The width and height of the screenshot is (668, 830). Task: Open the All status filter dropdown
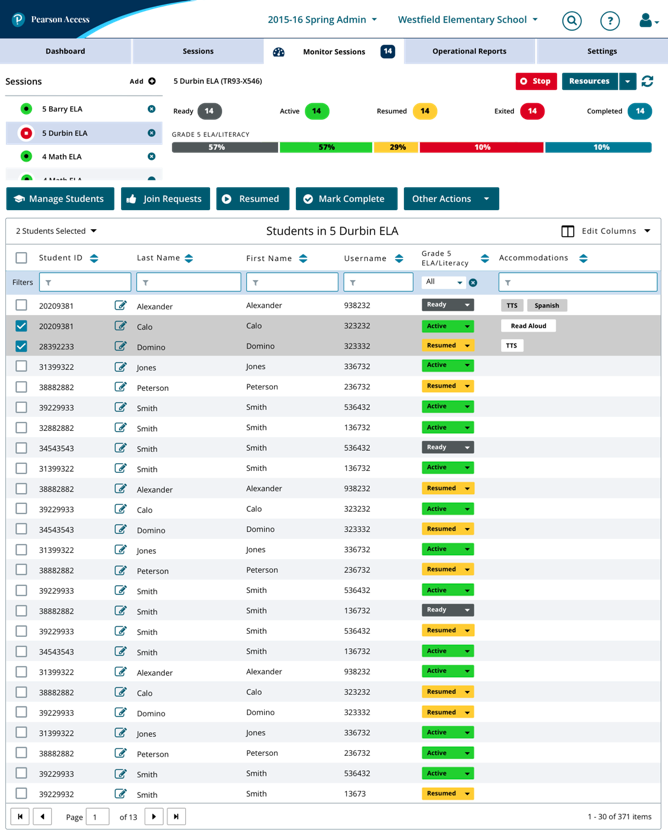[x=444, y=282]
